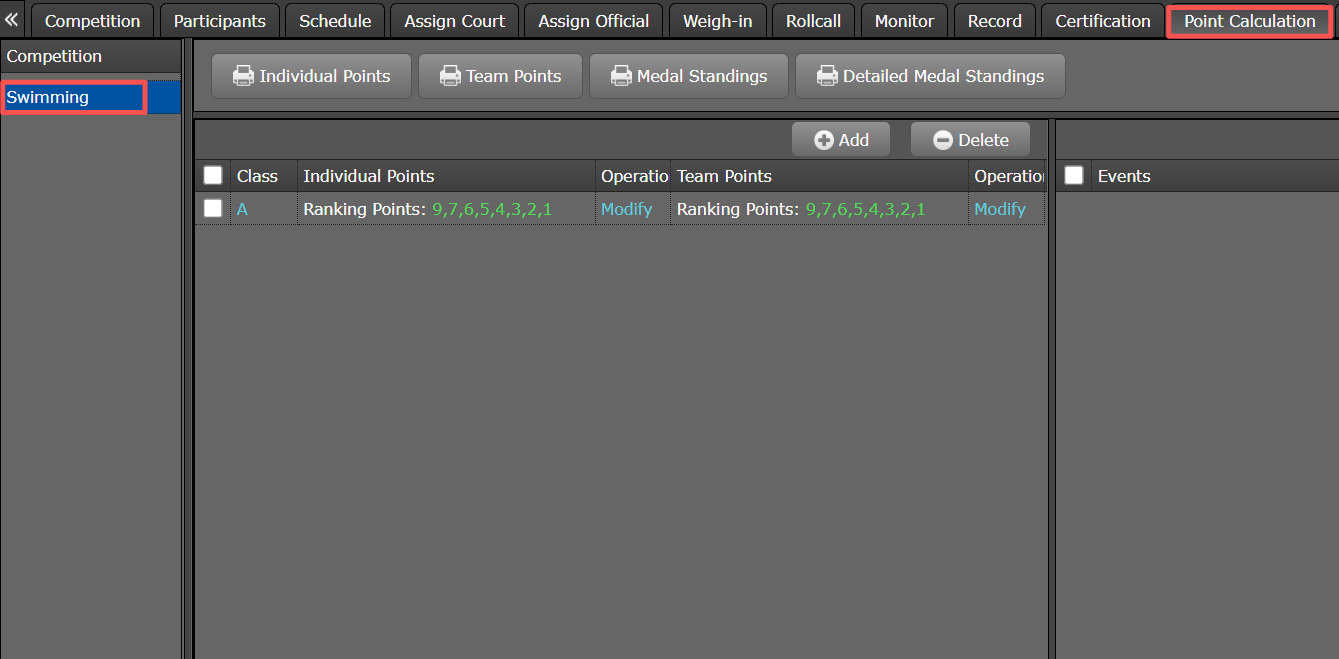Click the class A label in the table

point(241,209)
